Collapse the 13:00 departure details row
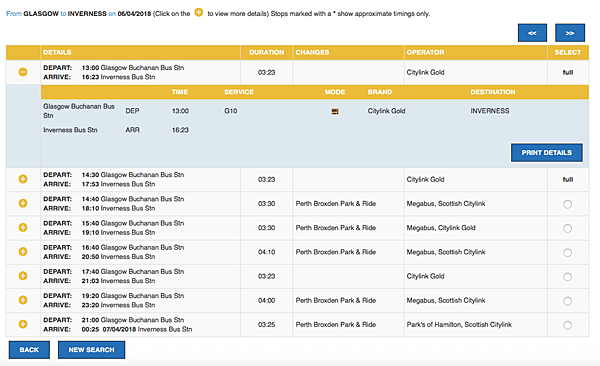The image size is (600, 366). [23, 72]
